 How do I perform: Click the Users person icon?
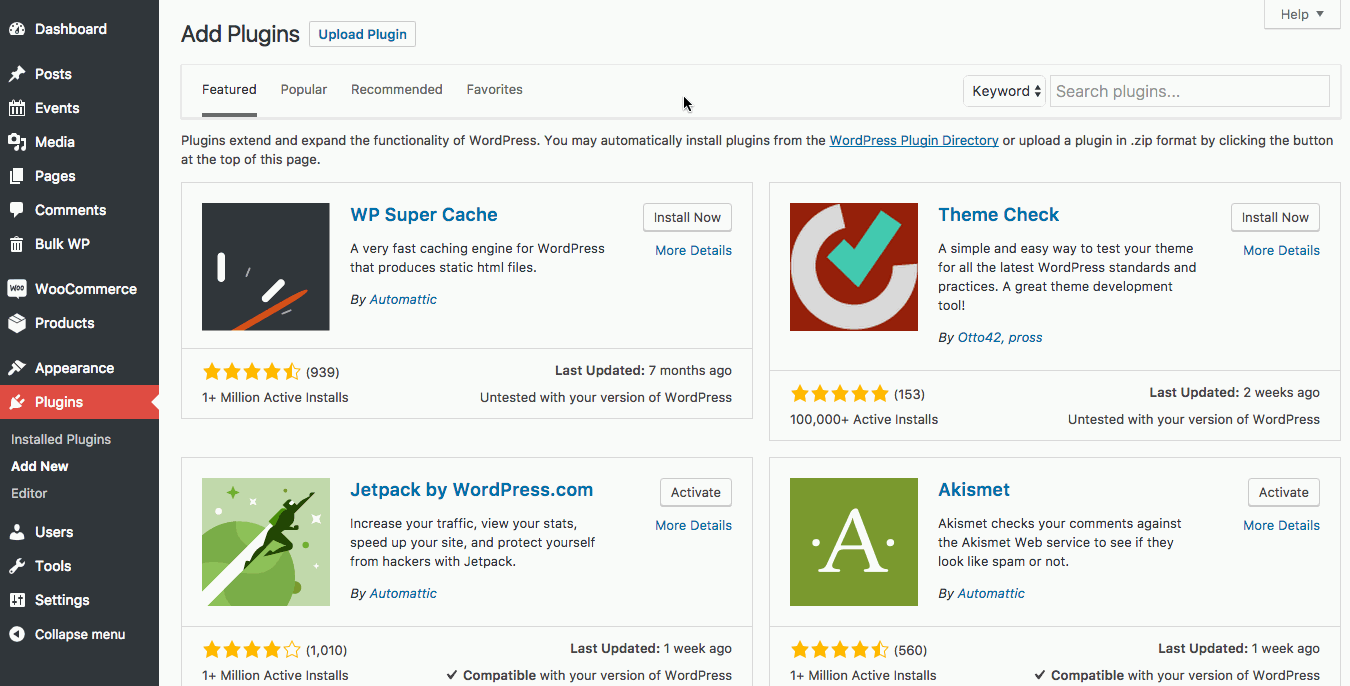(x=17, y=532)
